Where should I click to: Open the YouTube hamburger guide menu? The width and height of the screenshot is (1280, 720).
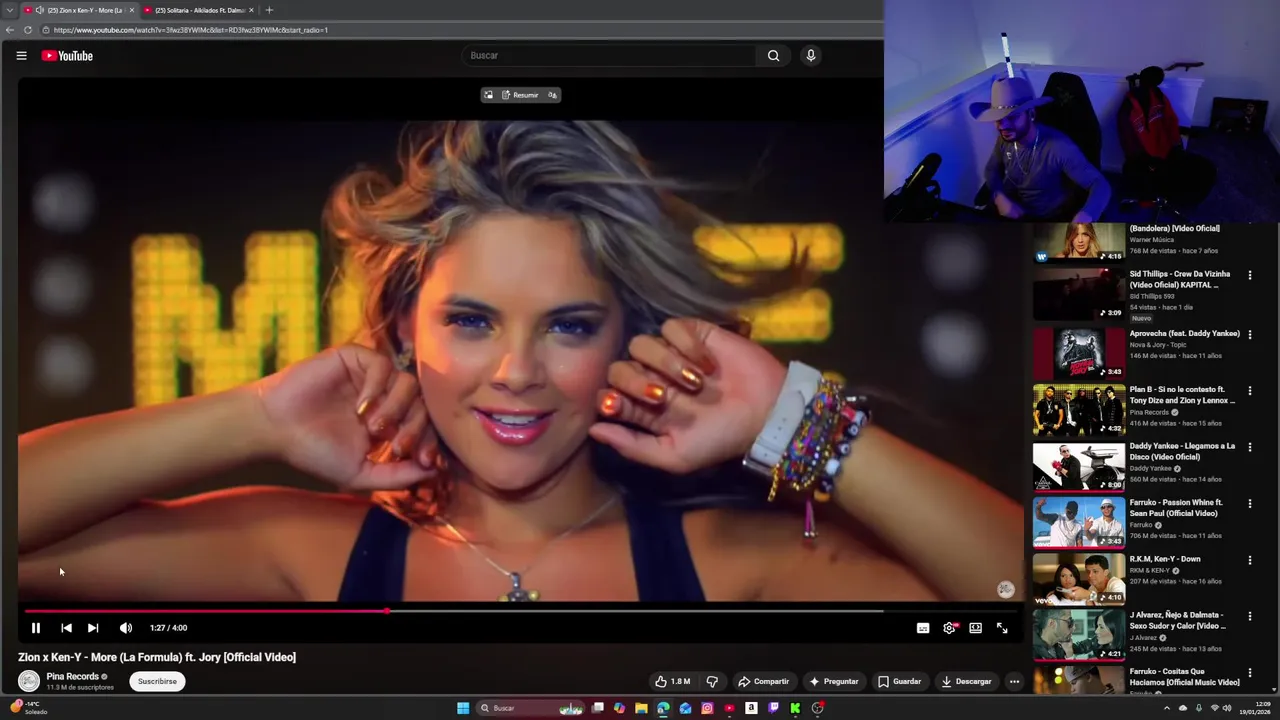point(21,56)
